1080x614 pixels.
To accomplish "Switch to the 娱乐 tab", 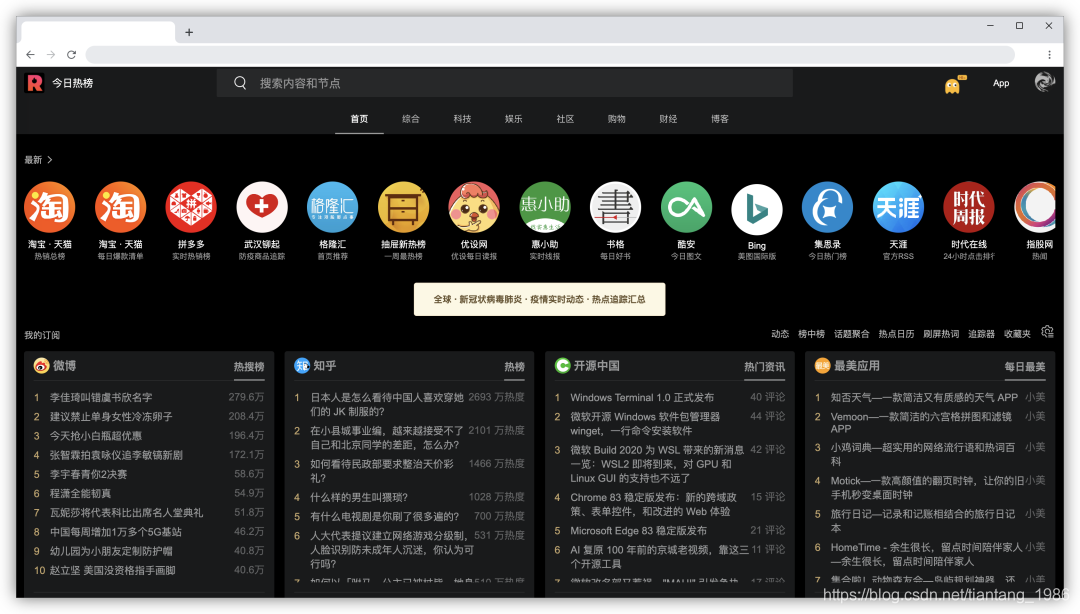I will coord(513,119).
